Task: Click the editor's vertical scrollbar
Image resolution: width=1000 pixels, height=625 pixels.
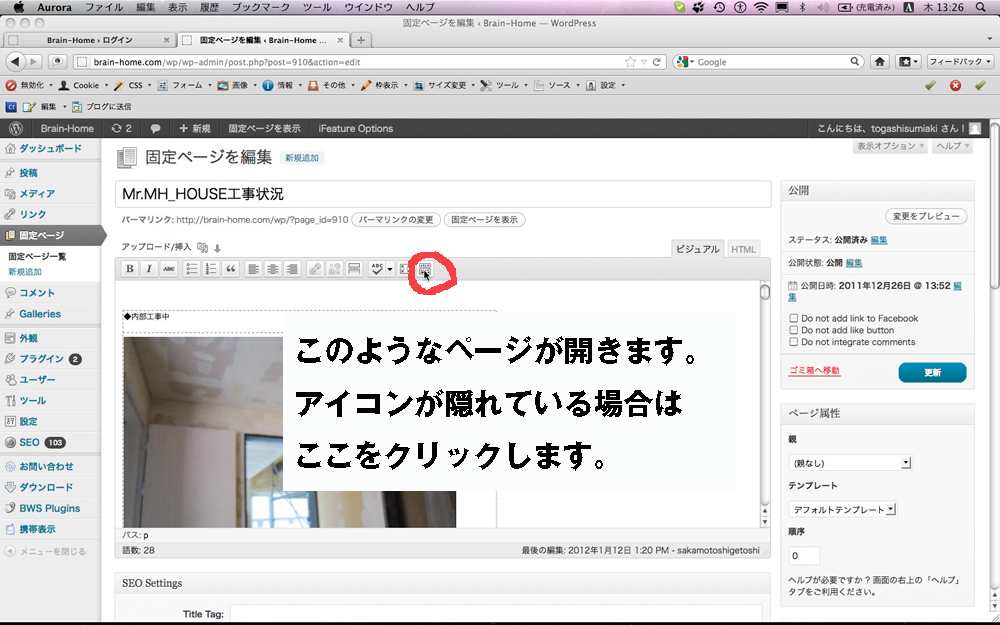Action: pos(765,400)
